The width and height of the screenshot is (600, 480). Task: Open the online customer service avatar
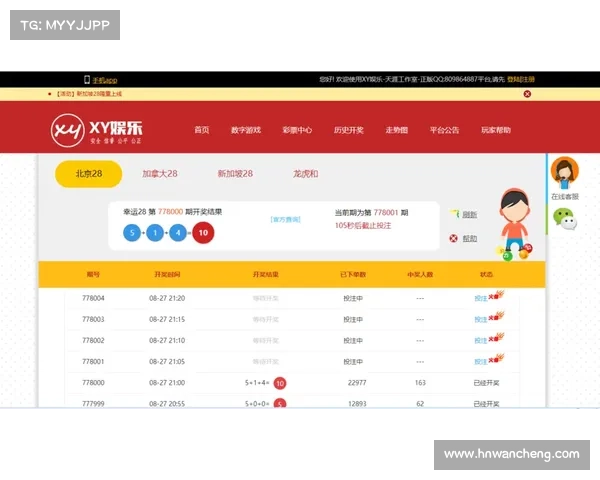pos(565,173)
